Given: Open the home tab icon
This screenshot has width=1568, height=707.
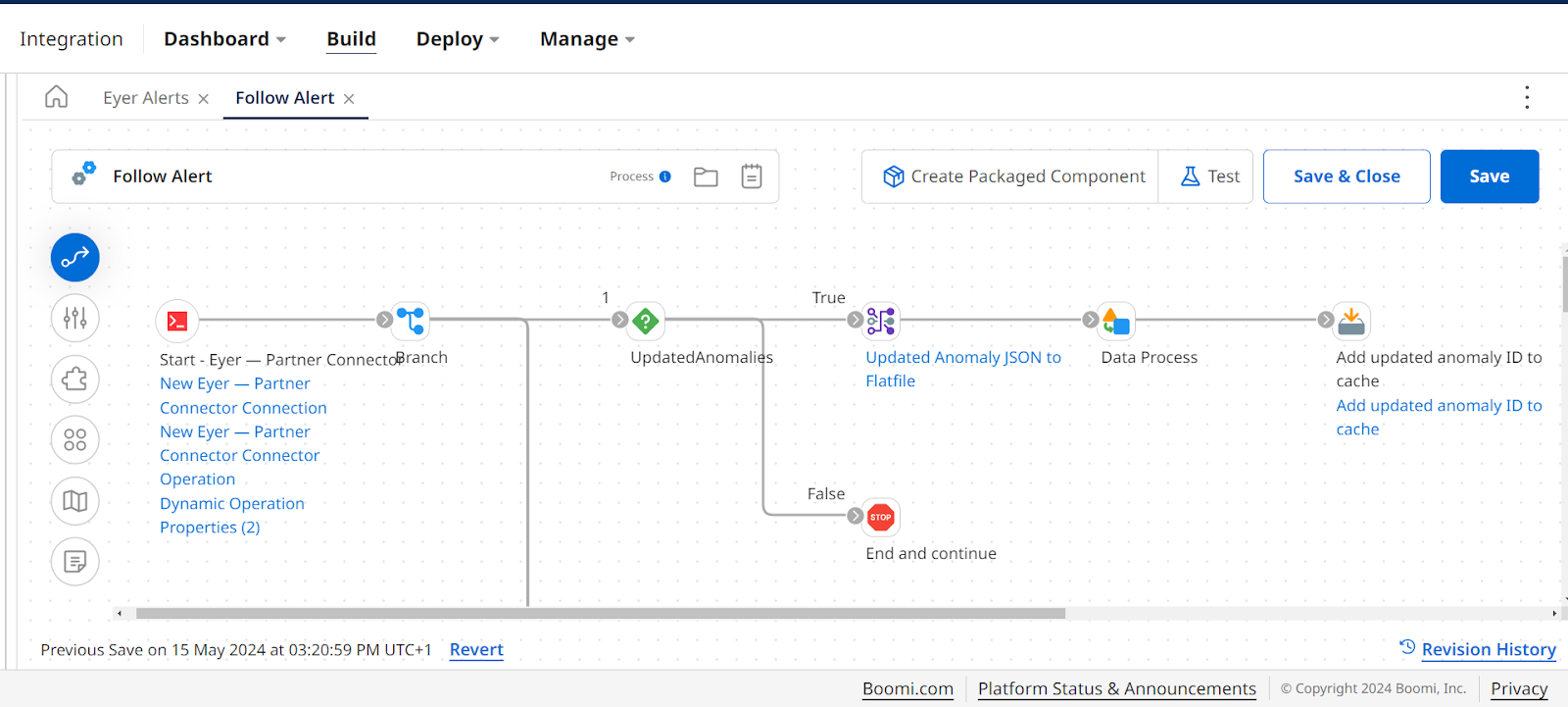Looking at the screenshot, I should 57,97.
